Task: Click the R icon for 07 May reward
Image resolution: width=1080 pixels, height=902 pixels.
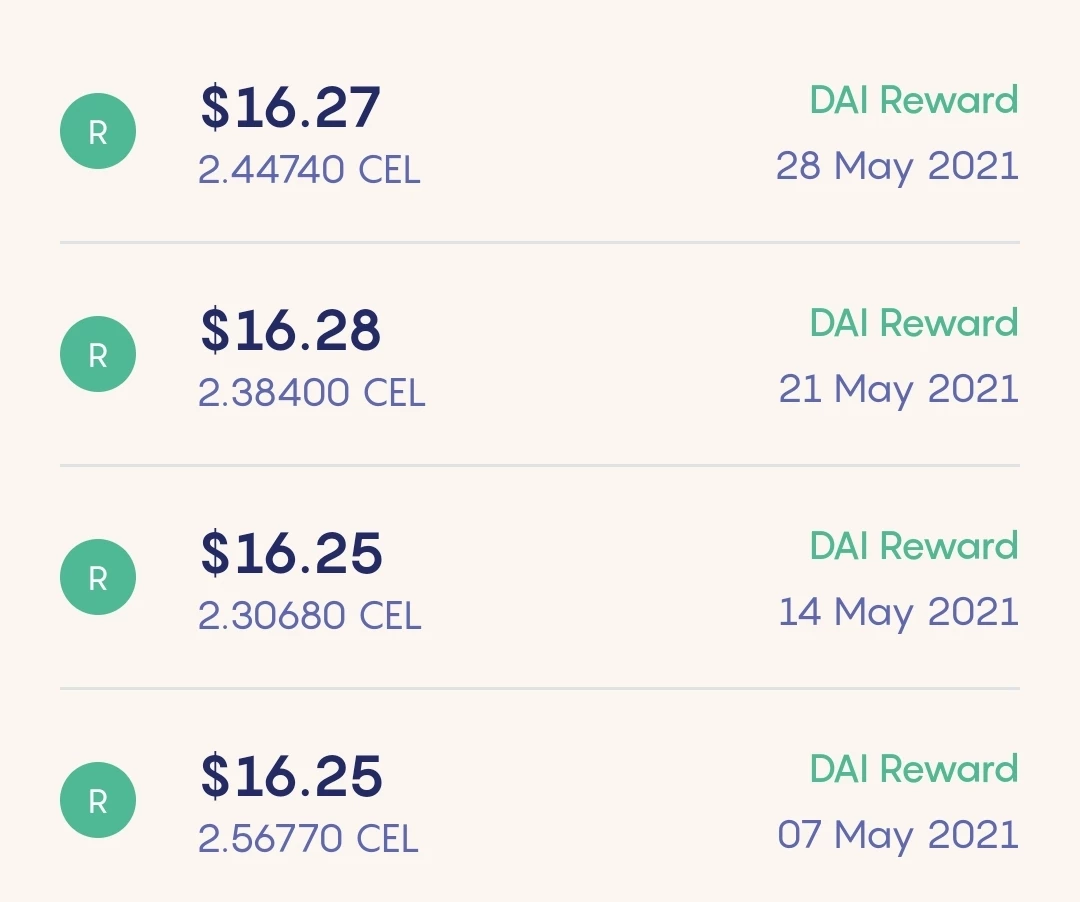Action: point(98,800)
